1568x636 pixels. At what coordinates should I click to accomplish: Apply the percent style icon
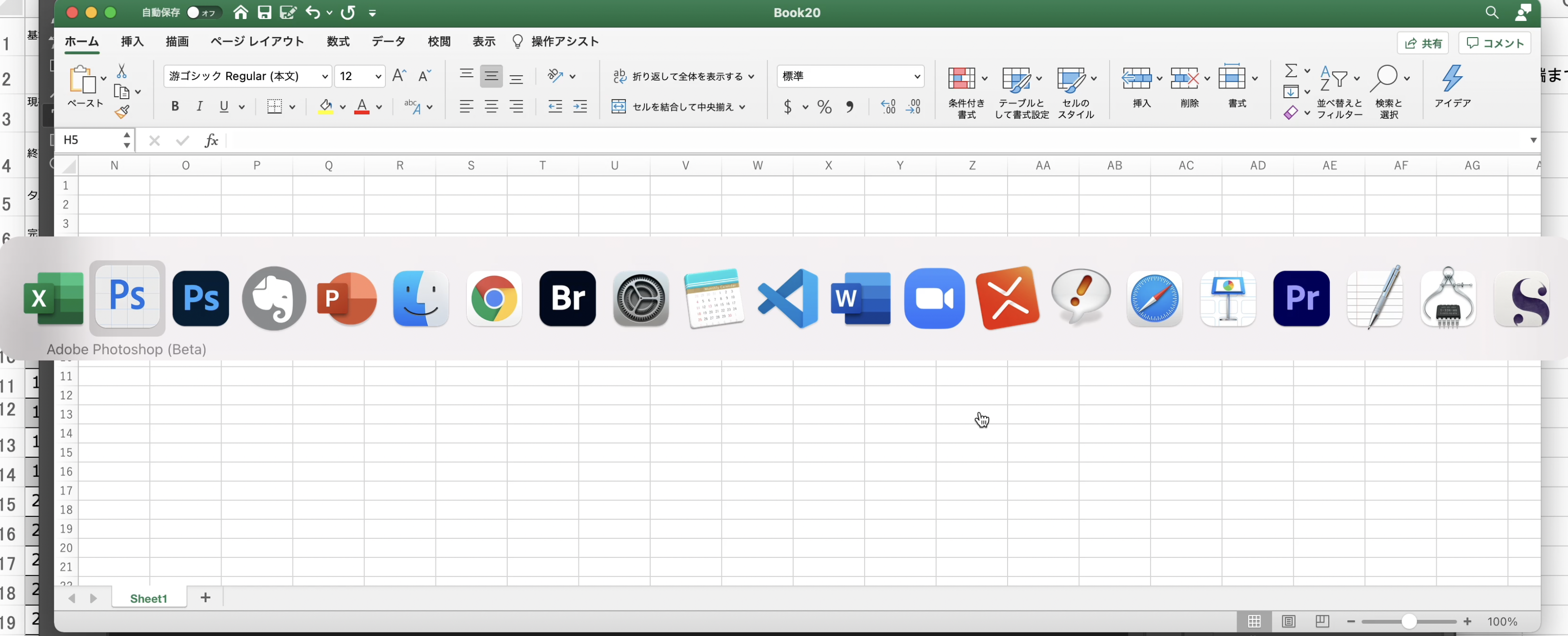pyautogui.click(x=824, y=107)
